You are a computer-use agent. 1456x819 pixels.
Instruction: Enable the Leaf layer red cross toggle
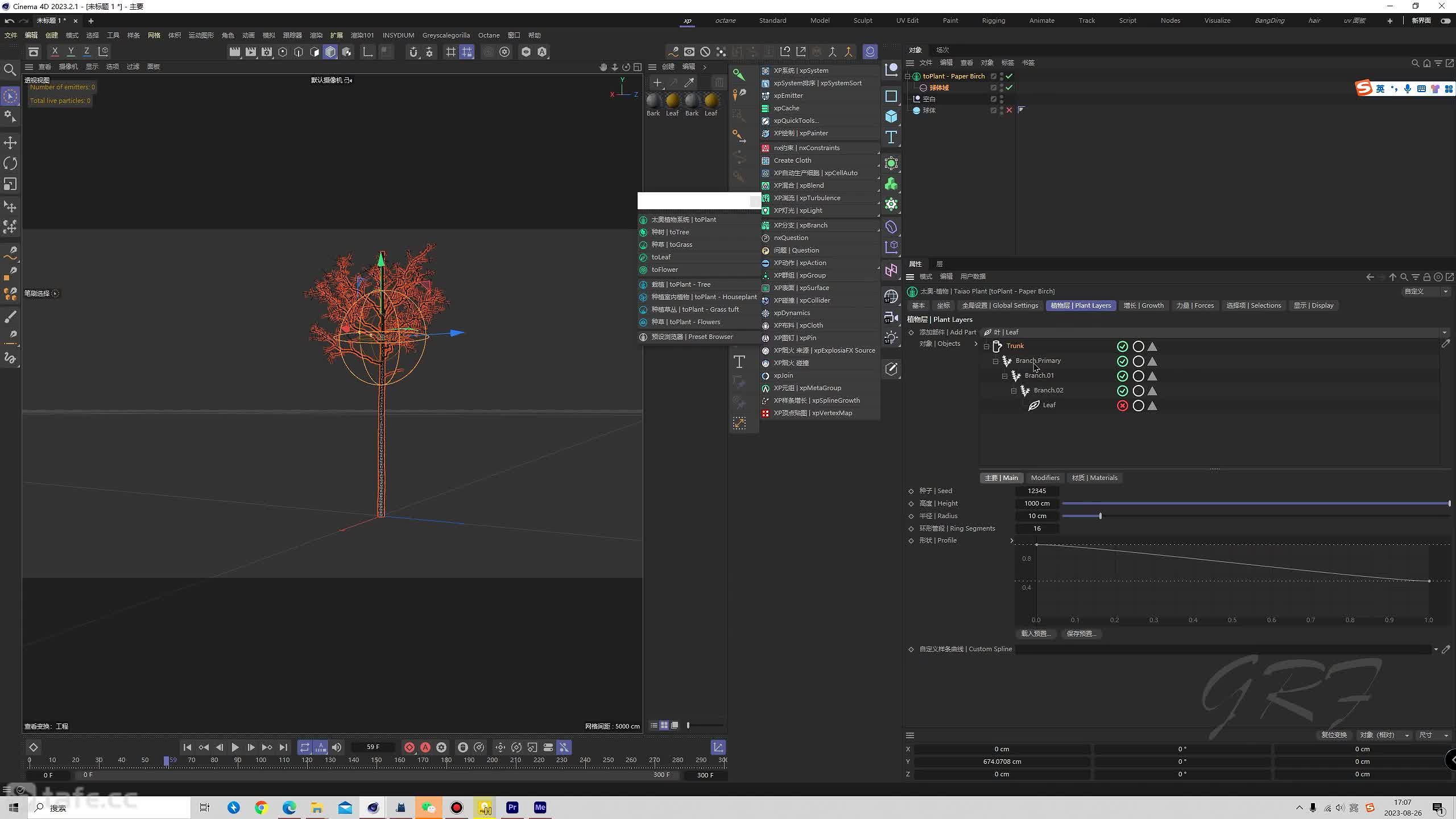[1122, 406]
